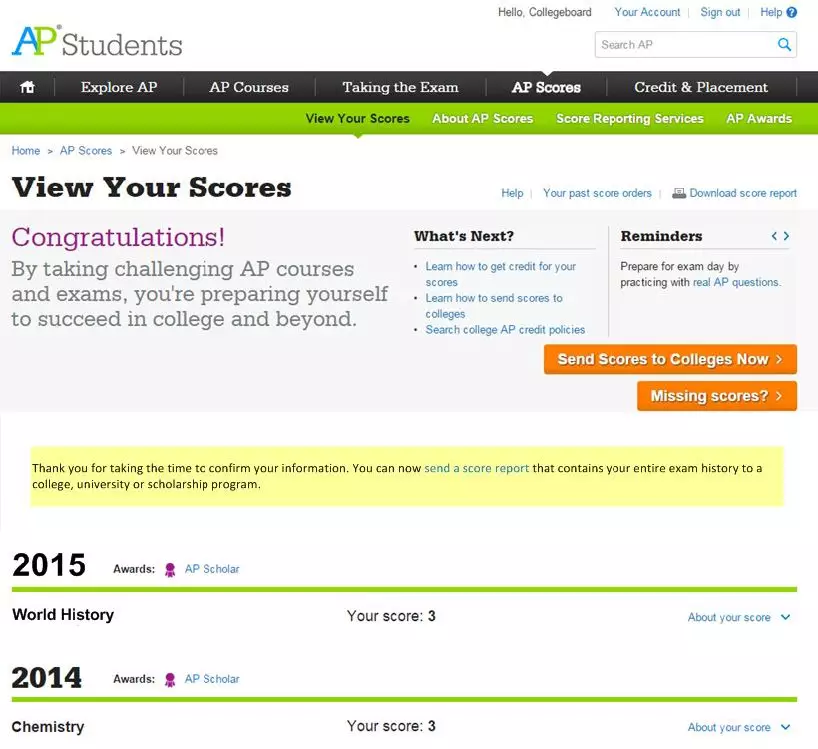Click the Congratulations! heading
The height and width of the screenshot is (749, 818).
point(118,237)
